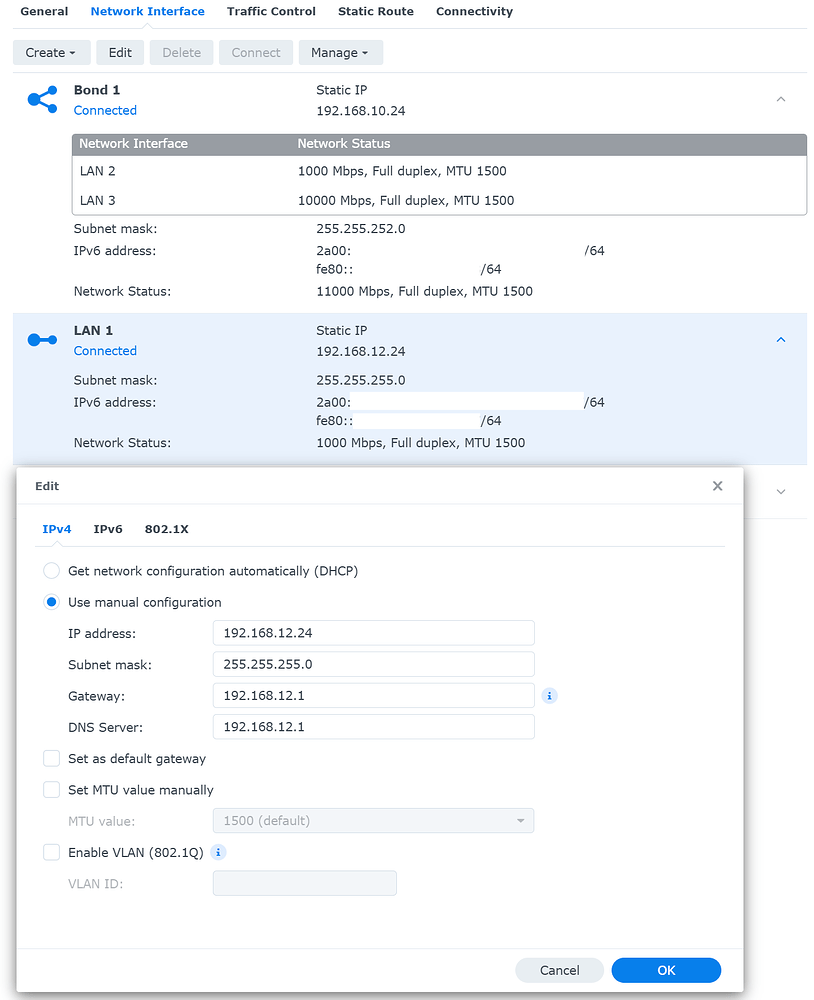Click the VLAN ID input field
Image resolution: width=814 pixels, height=1000 pixels.
pos(305,883)
